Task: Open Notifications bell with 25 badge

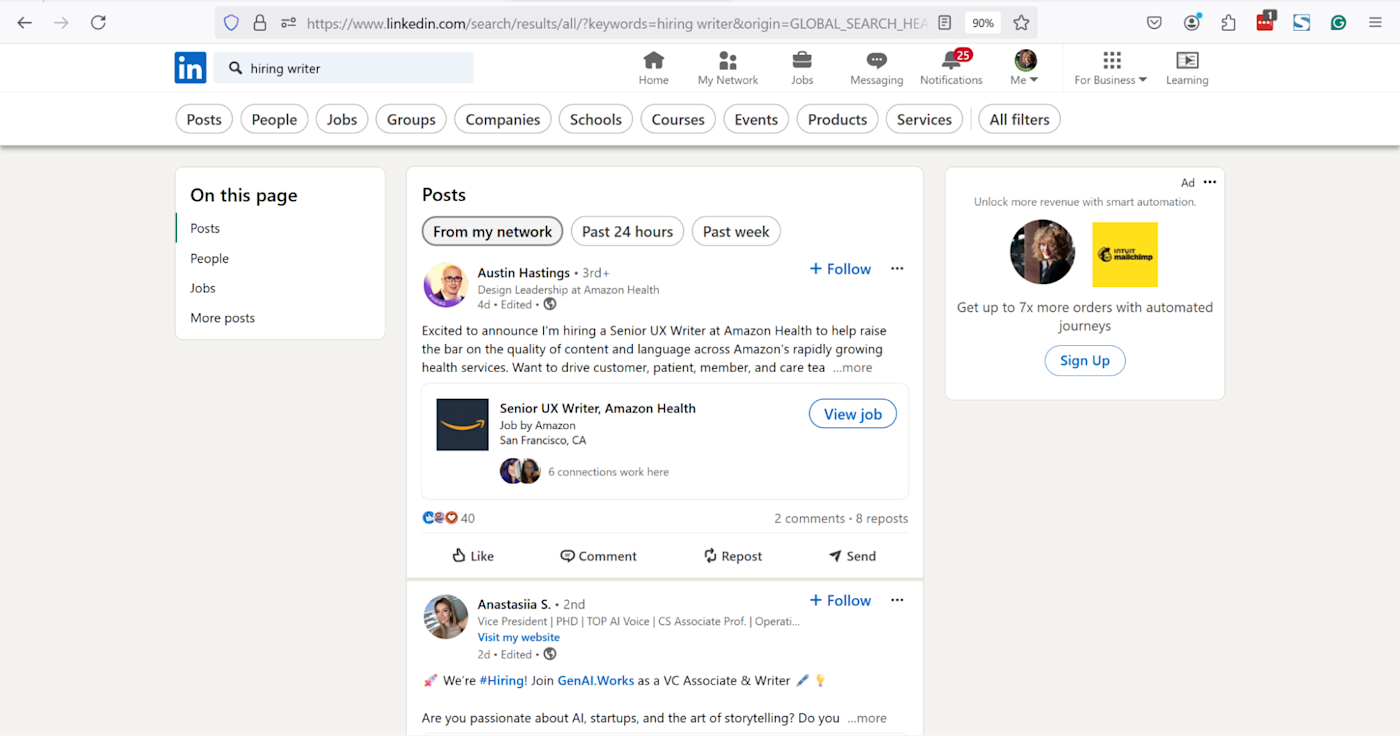Action: coord(951,68)
